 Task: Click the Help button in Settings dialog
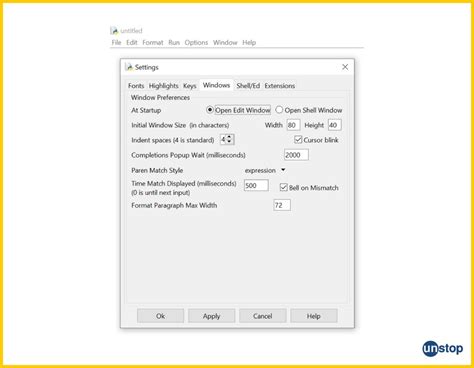point(314,316)
